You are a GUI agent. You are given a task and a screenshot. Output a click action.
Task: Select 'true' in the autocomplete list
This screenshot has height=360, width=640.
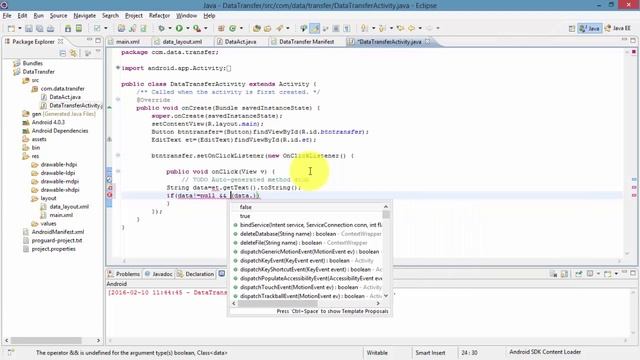tap(306, 216)
